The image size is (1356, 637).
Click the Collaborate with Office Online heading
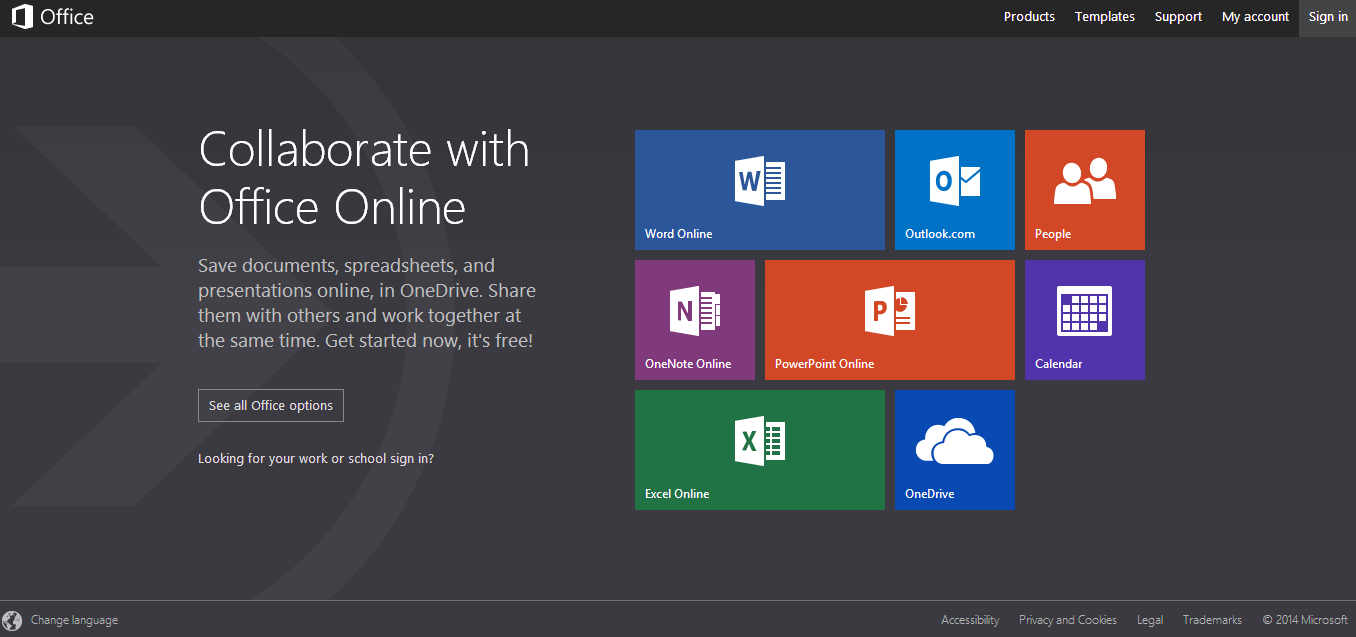click(364, 178)
